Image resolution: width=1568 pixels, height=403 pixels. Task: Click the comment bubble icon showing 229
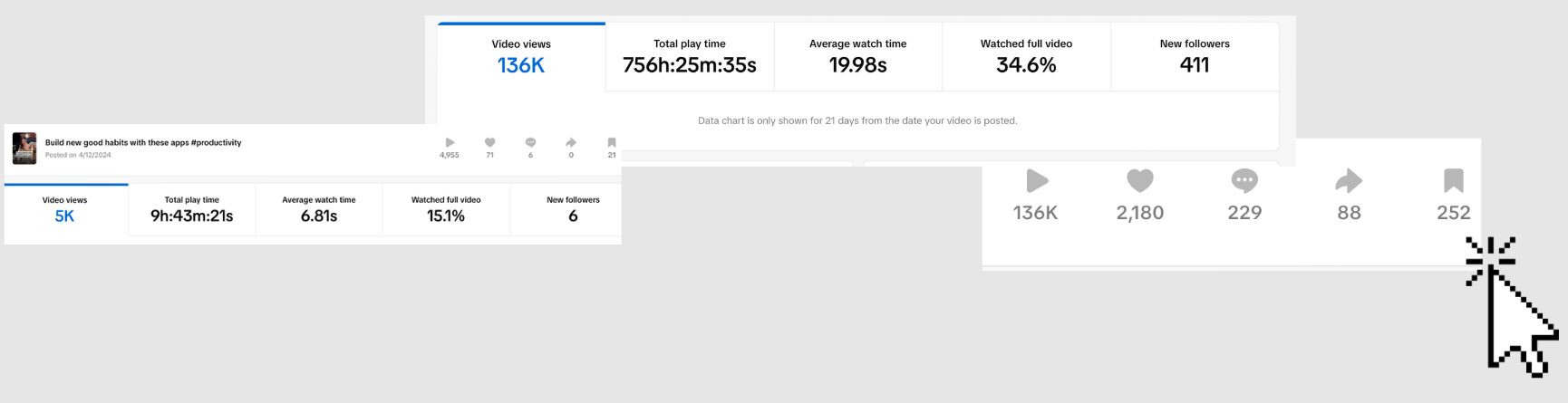(1244, 181)
